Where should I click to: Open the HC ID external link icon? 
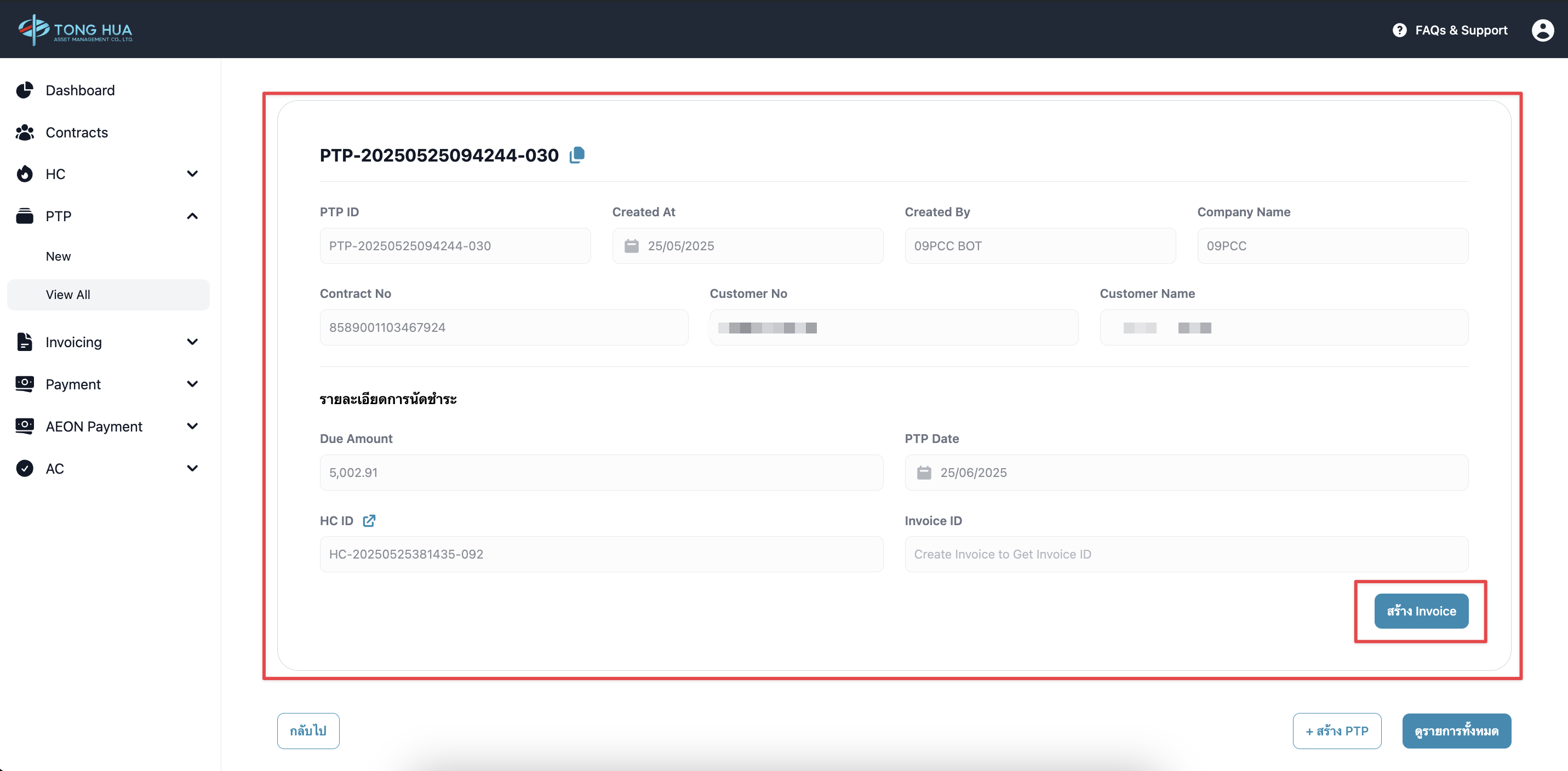tap(369, 521)
